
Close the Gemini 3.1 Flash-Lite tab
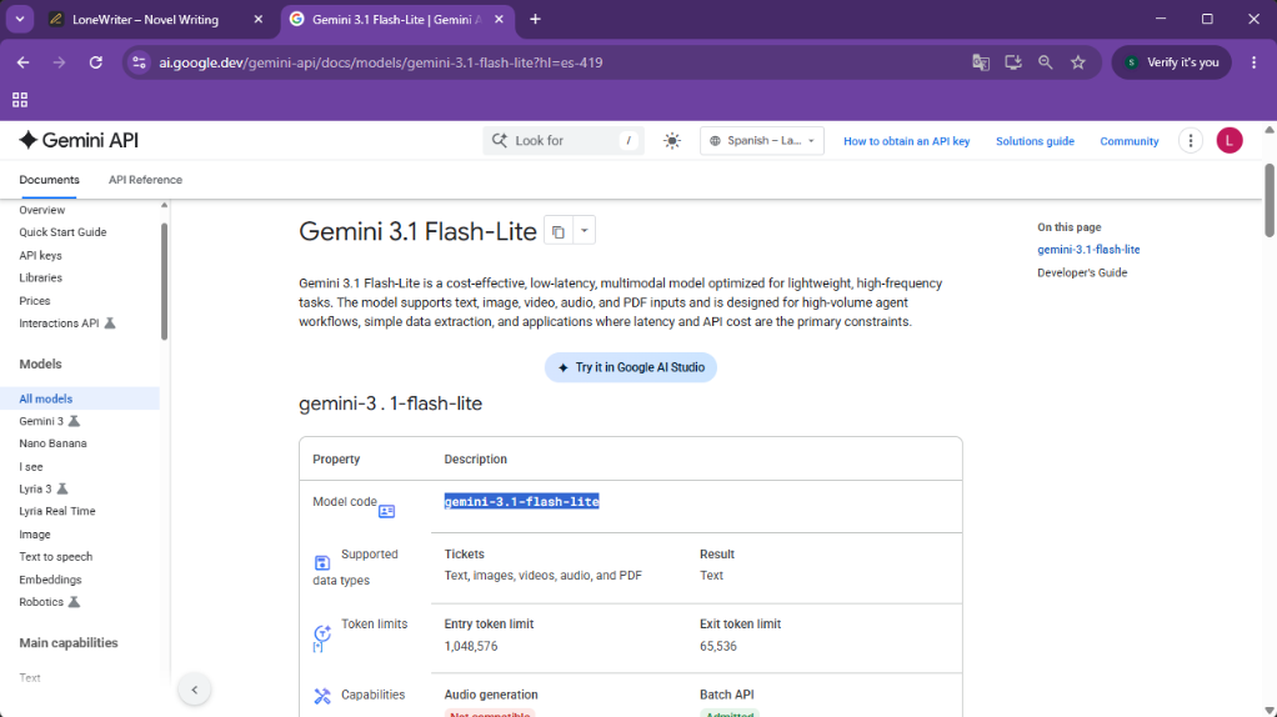point(499,19)
